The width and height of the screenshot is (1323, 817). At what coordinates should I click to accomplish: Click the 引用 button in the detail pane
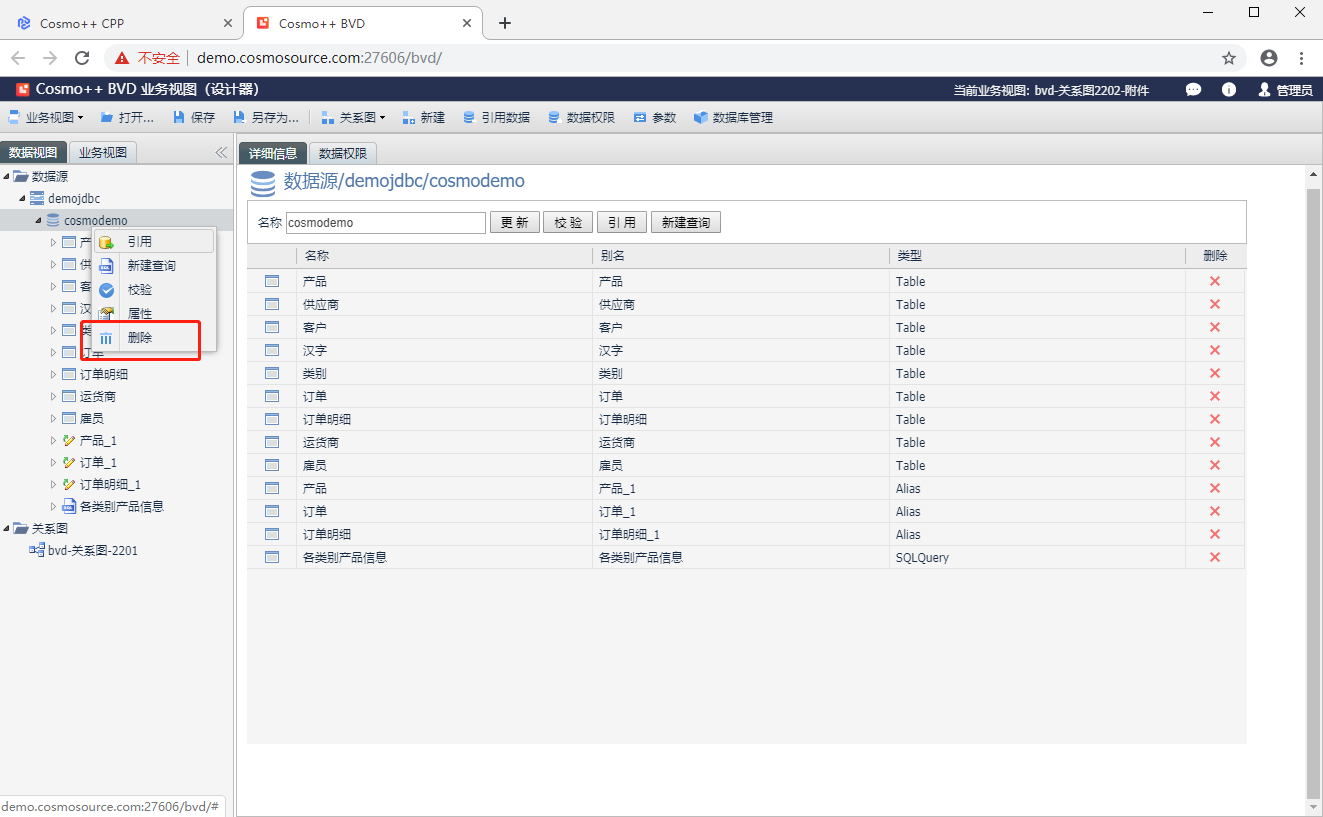622,223
